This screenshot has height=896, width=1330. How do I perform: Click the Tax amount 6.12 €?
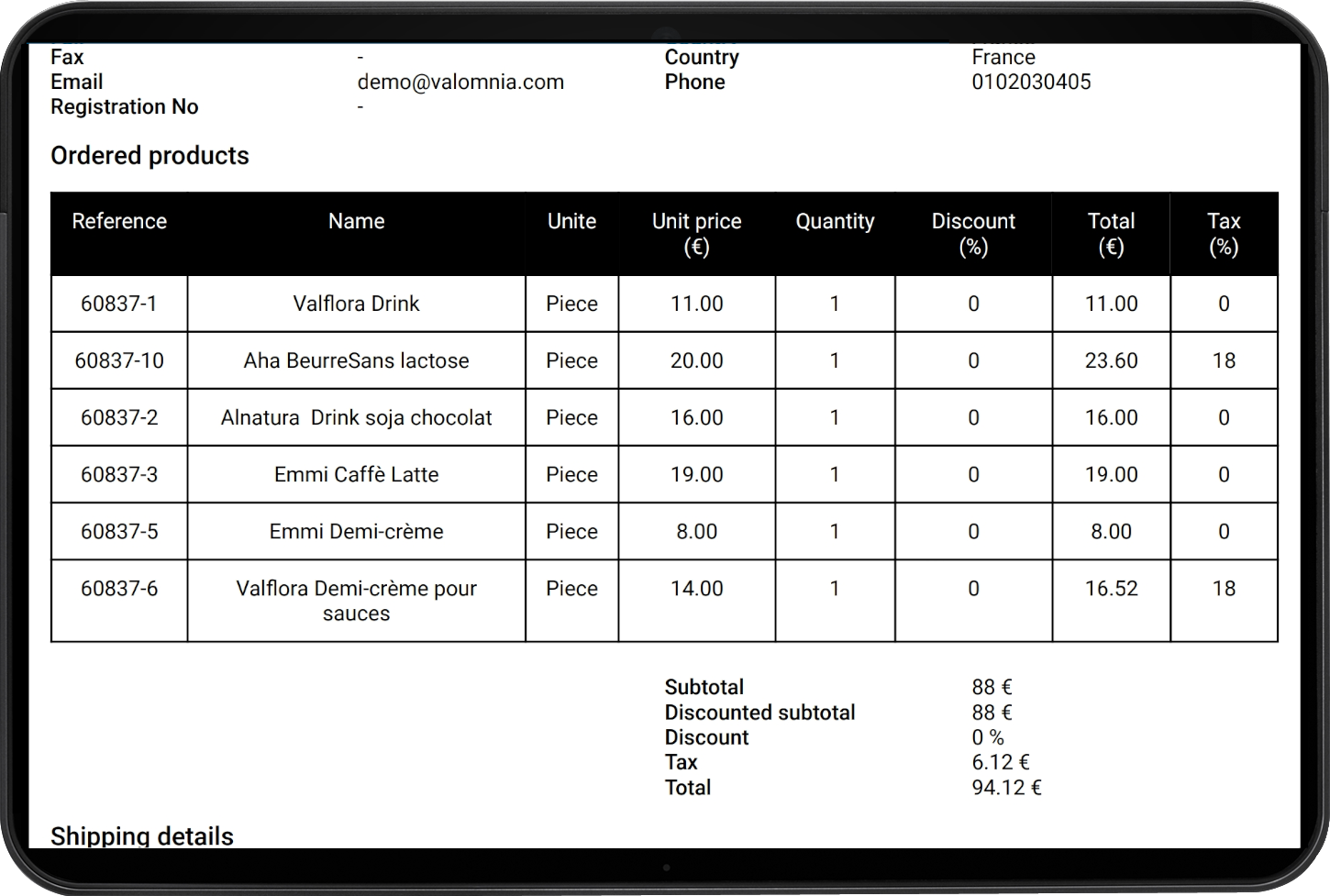pos(1001,762)
